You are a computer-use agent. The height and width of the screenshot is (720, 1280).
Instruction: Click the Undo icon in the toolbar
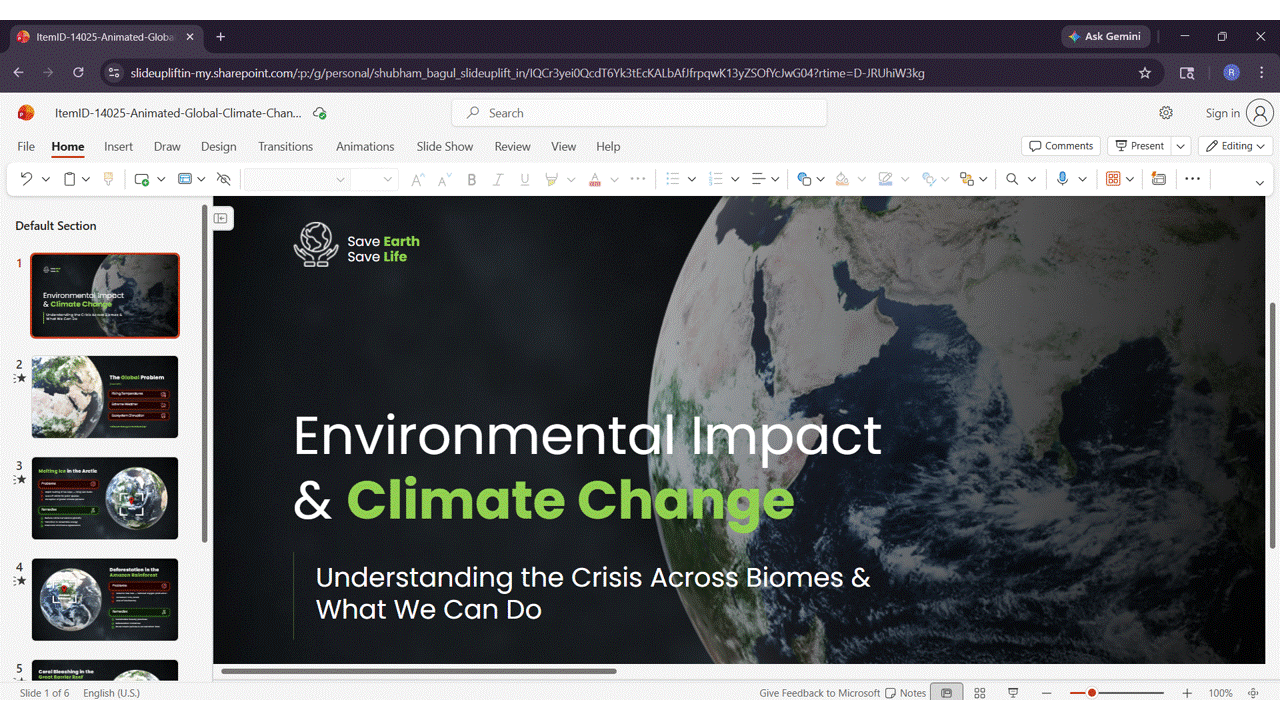[x=26, y=179]
